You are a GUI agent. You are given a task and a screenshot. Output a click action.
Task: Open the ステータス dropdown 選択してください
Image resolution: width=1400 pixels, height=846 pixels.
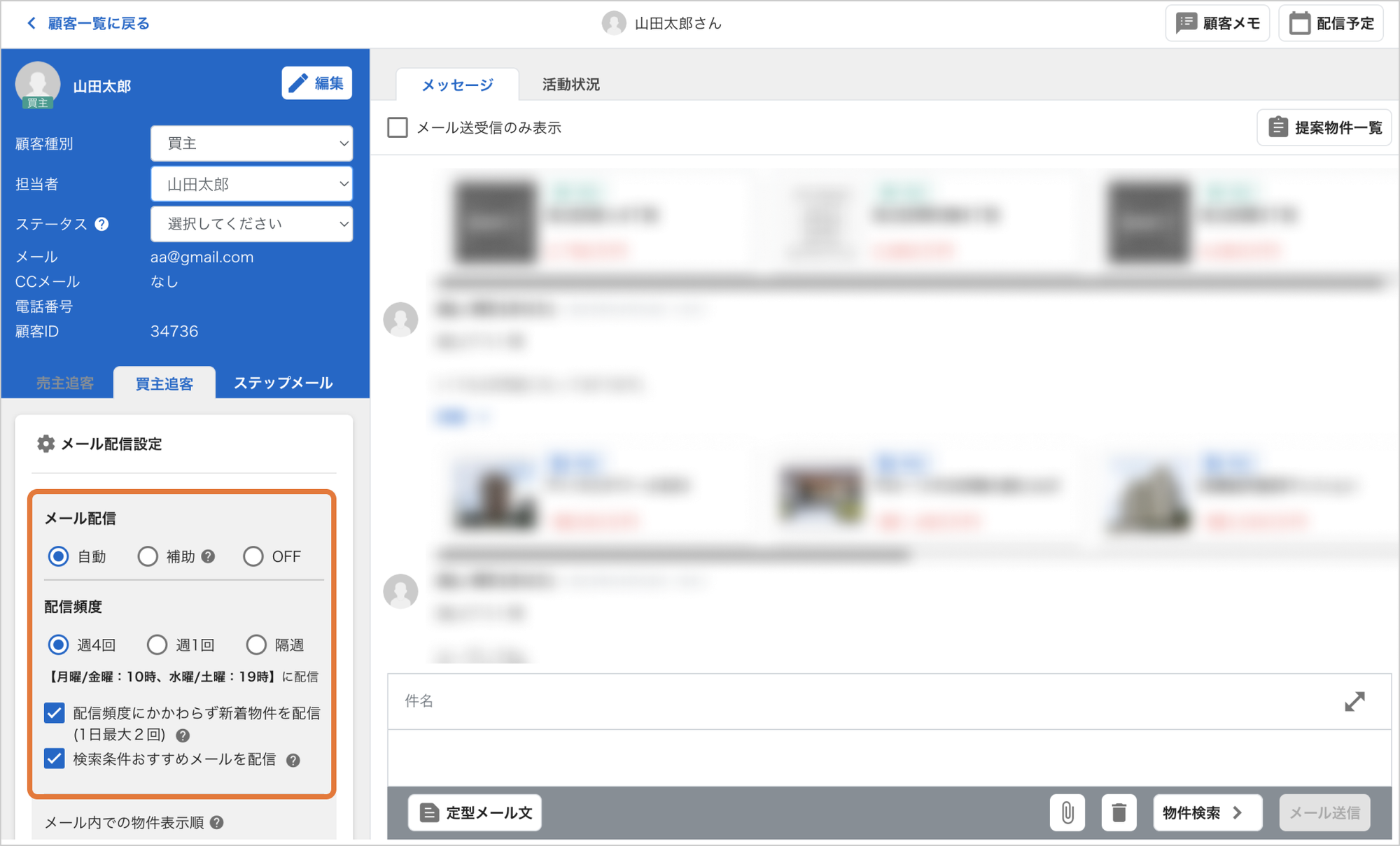pos(251,224)
